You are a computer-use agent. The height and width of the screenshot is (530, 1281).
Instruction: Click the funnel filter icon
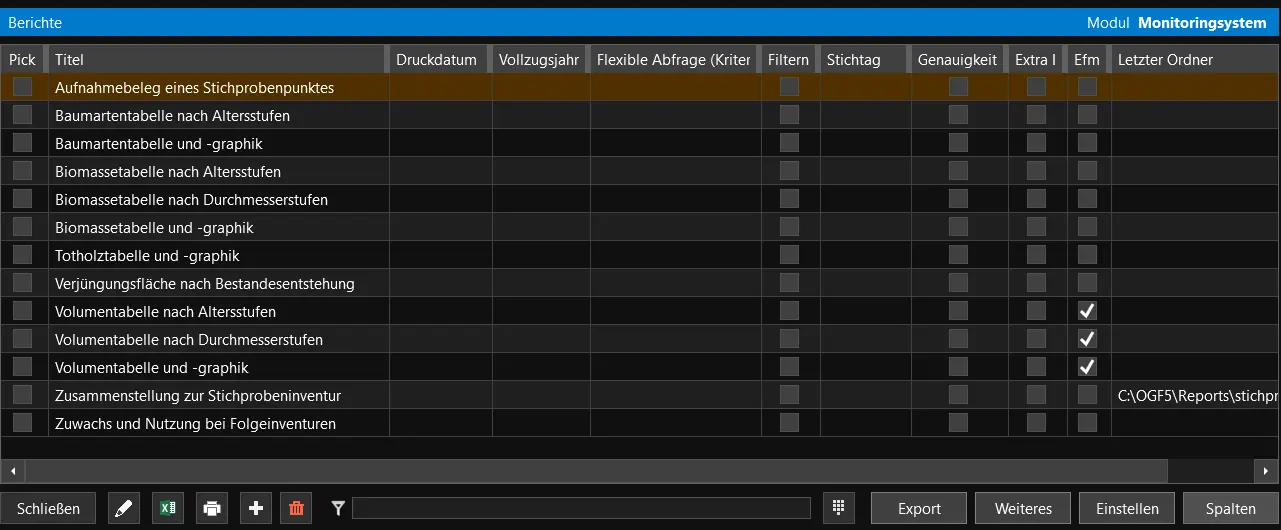[338, 509]
